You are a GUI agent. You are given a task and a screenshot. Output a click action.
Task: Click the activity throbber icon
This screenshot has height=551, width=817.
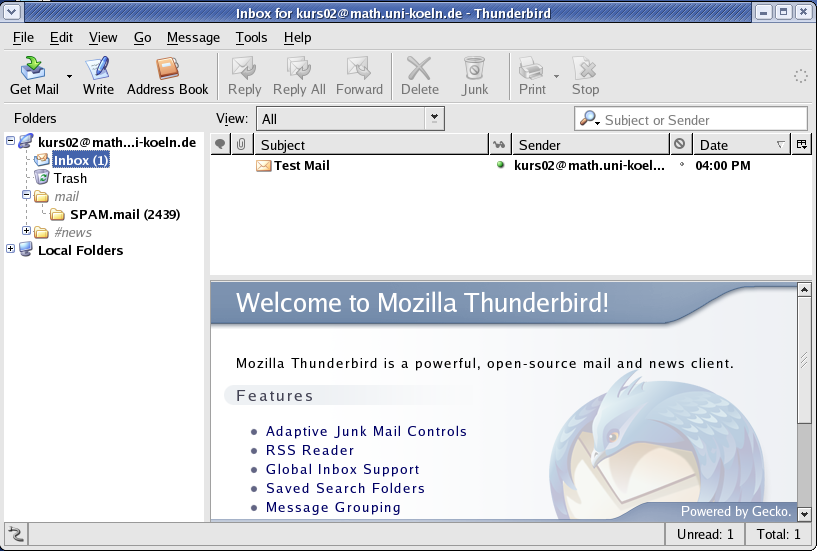[x=800, y=76]
